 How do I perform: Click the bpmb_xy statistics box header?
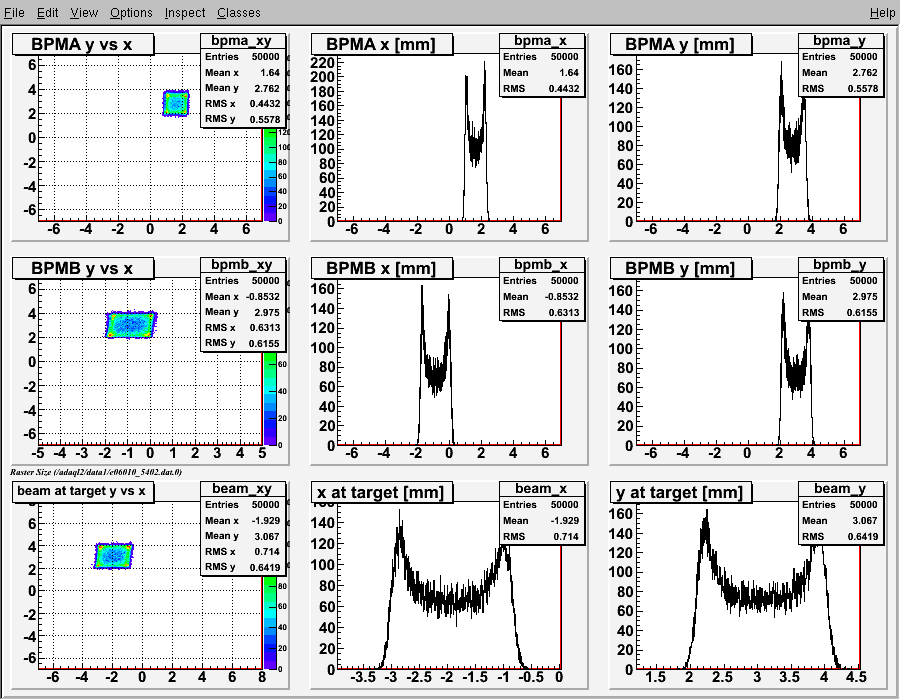[243, 265]
